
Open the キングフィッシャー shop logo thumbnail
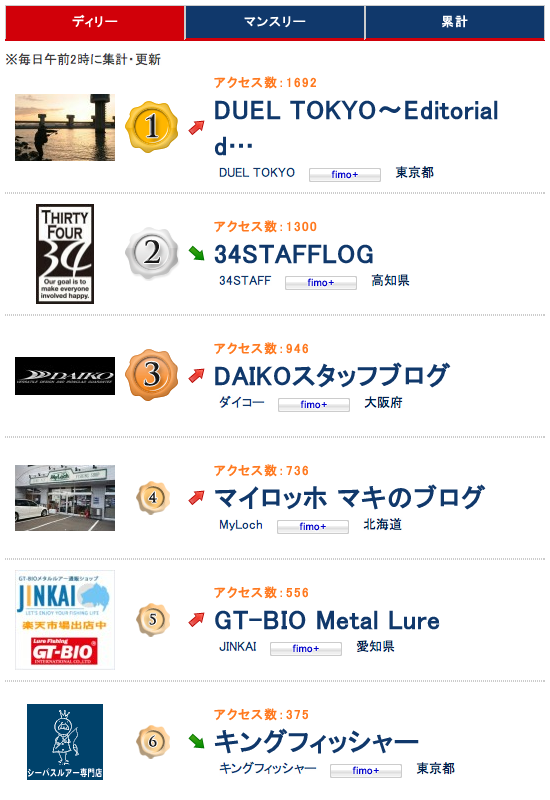(65, 742)
